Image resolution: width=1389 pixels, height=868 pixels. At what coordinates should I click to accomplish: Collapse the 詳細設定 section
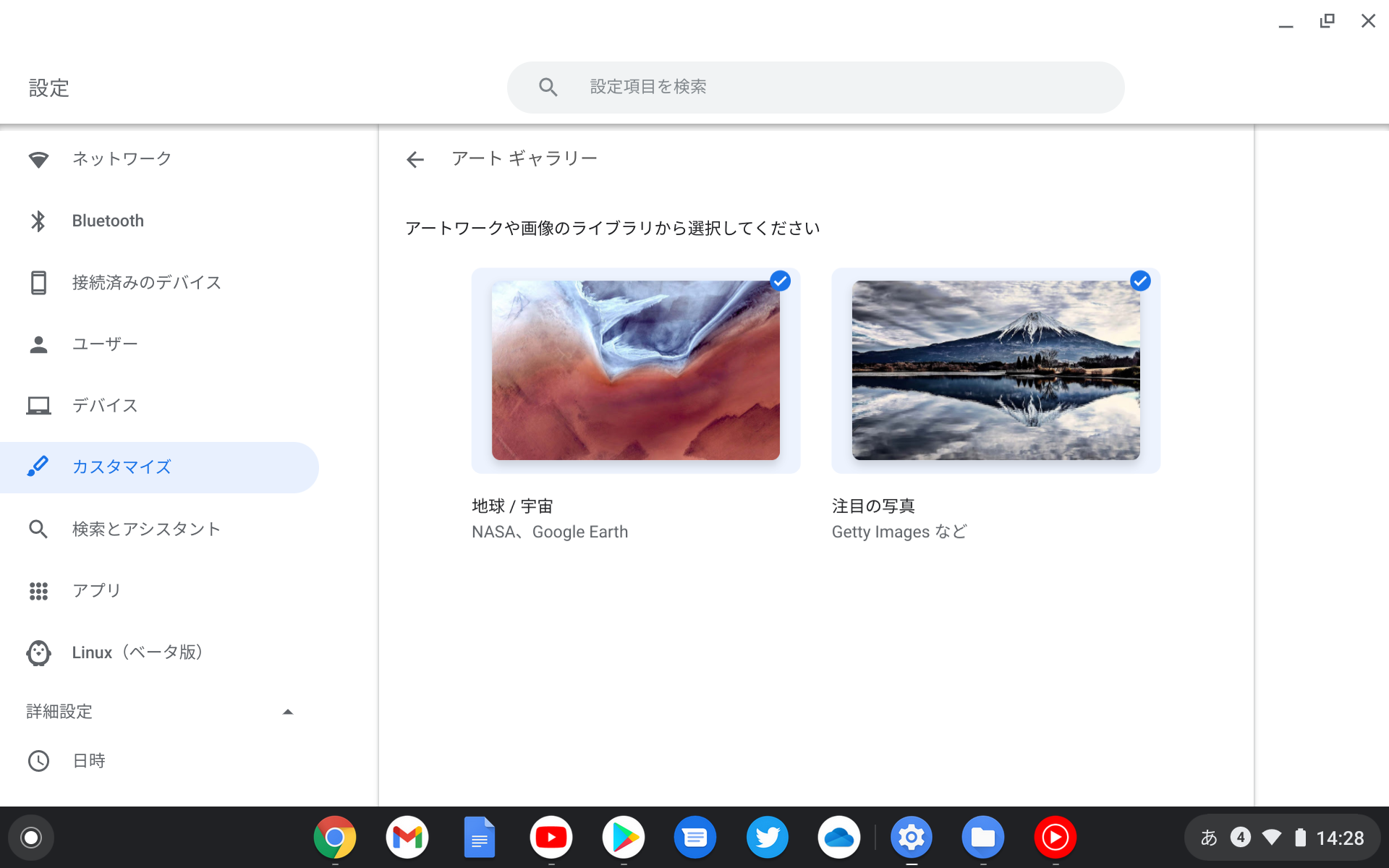tap(287, 712)
